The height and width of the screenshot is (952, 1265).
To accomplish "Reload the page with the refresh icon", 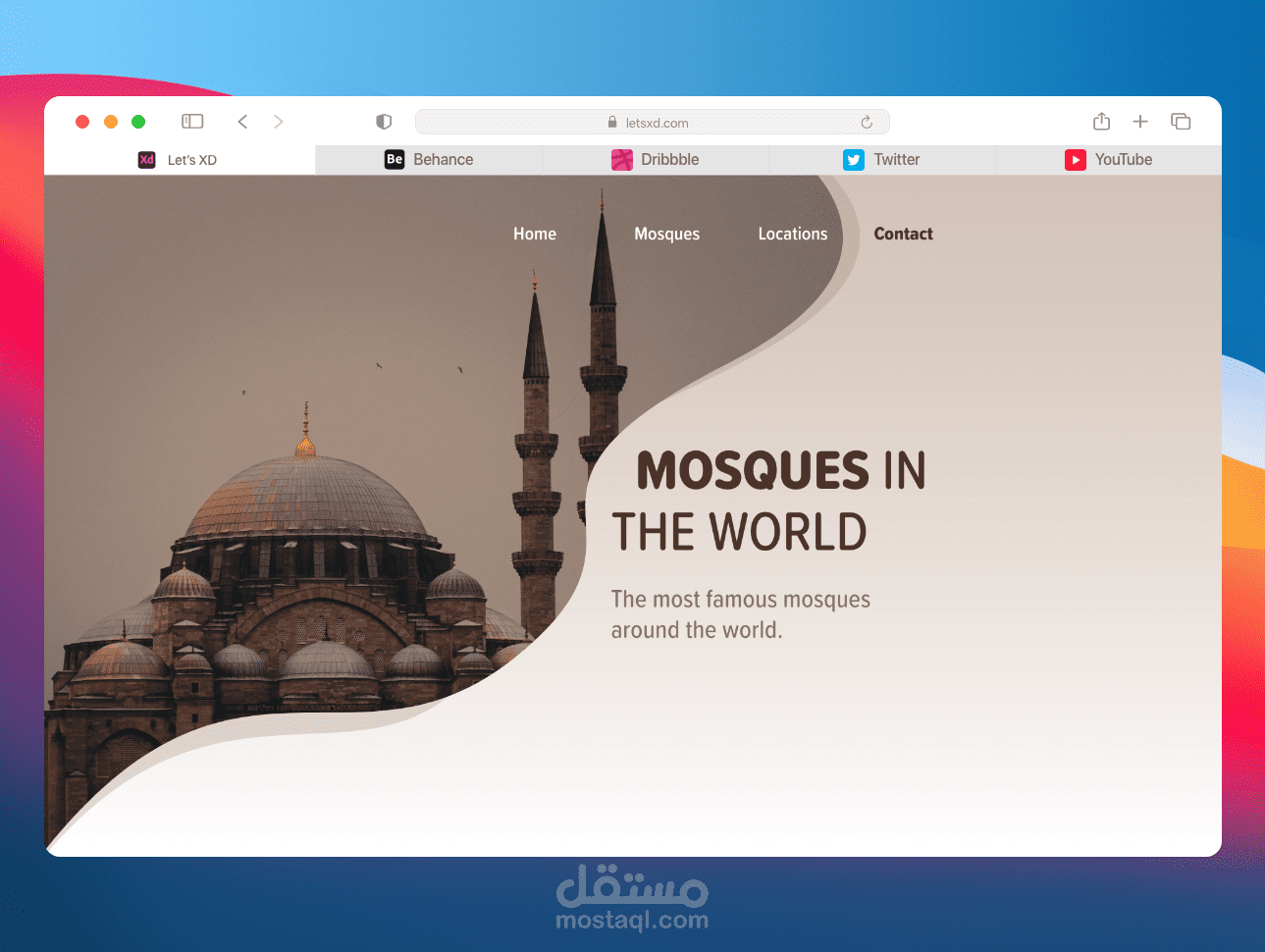I will [x=867, y=123].
